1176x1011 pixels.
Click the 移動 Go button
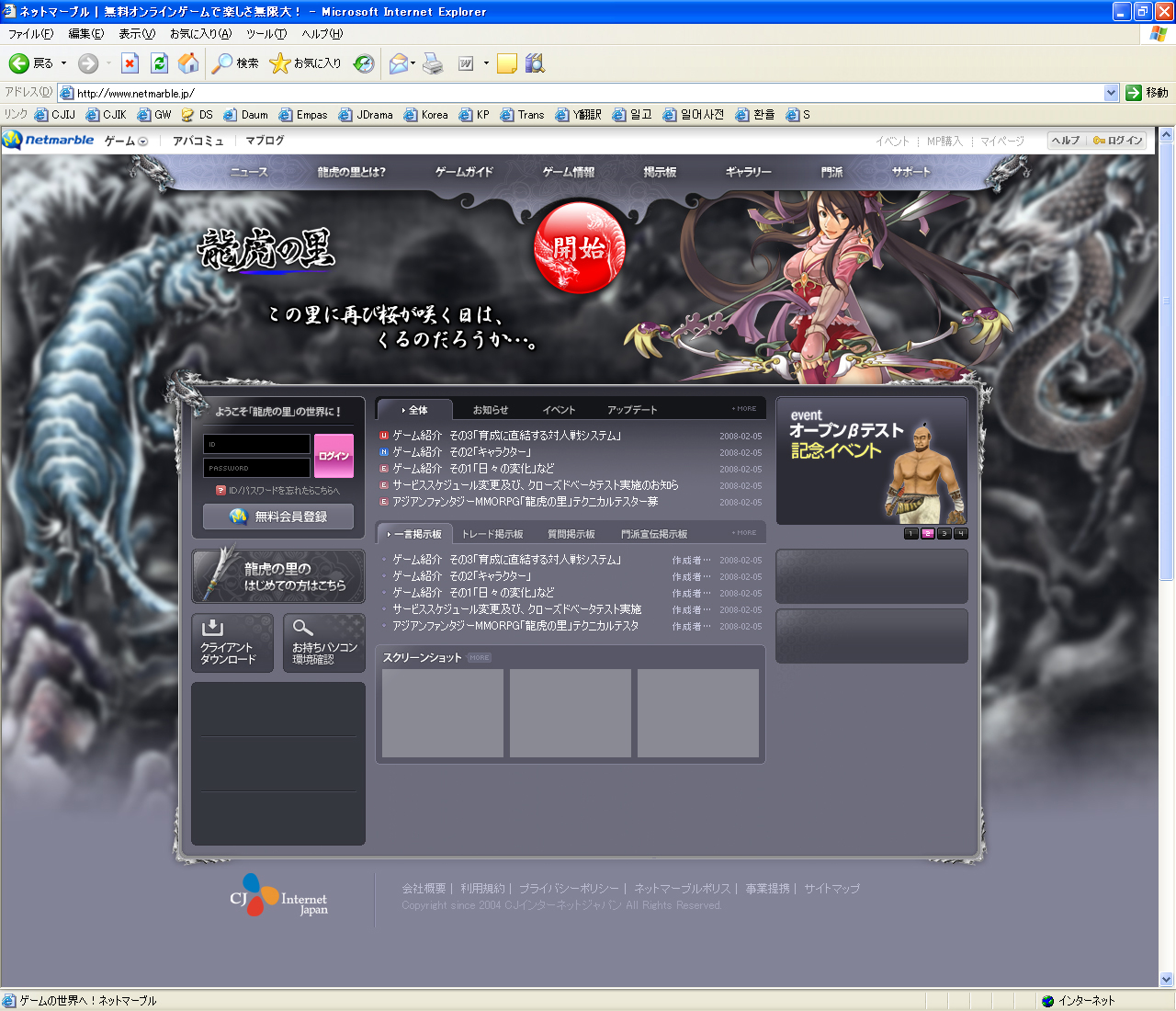click(x=1147, y=93)
